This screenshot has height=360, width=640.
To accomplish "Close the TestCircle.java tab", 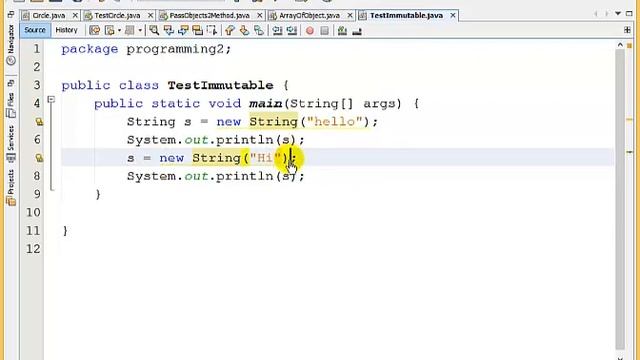I will (150, 16).
